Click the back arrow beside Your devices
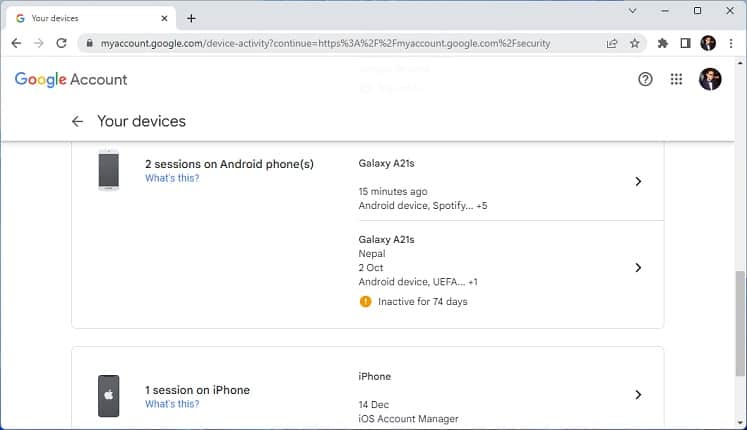747x430 pixels. (x=77, y=121)
